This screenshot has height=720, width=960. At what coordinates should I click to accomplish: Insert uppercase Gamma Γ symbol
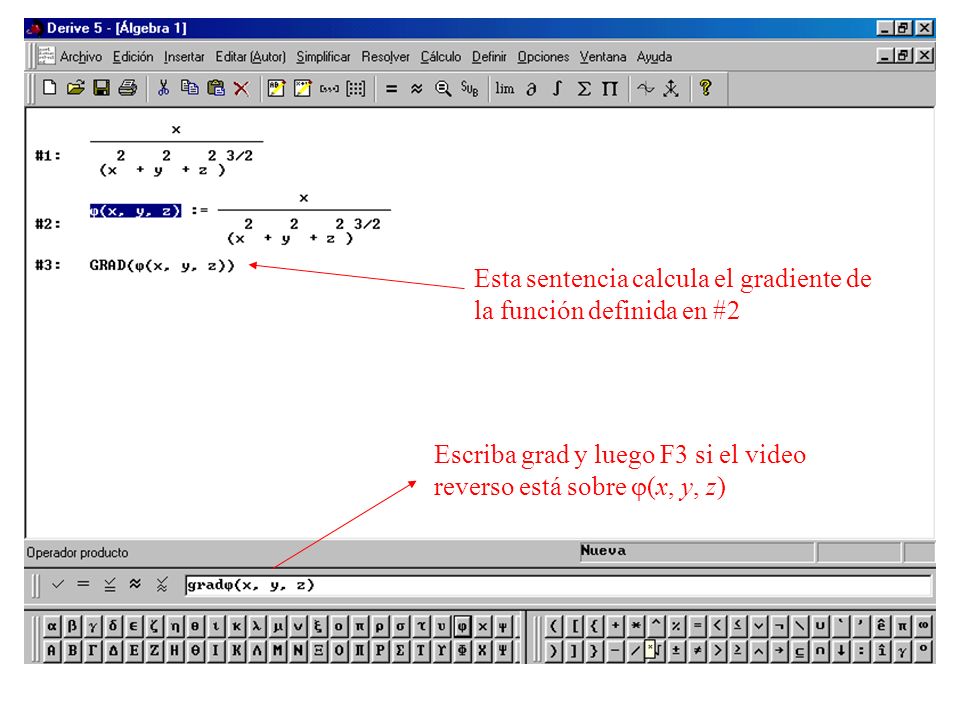(x=92, y=650)
